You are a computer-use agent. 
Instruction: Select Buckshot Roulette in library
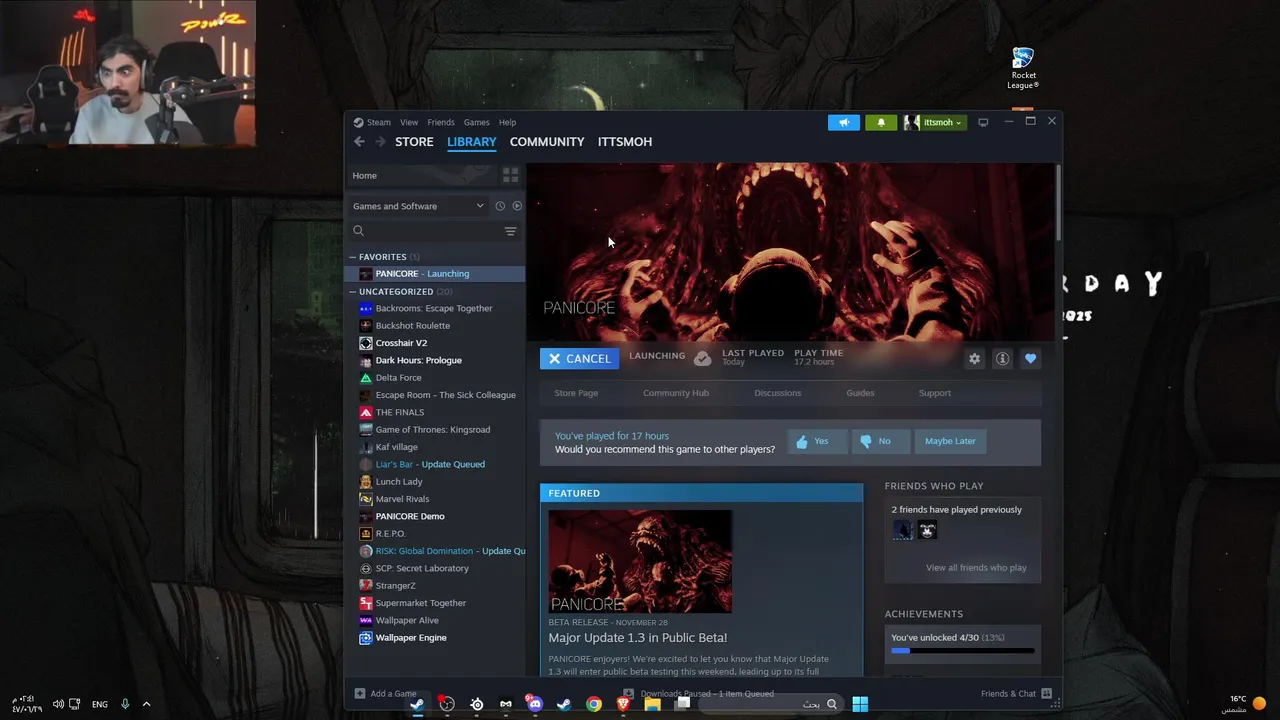click(x=413, y=326)
